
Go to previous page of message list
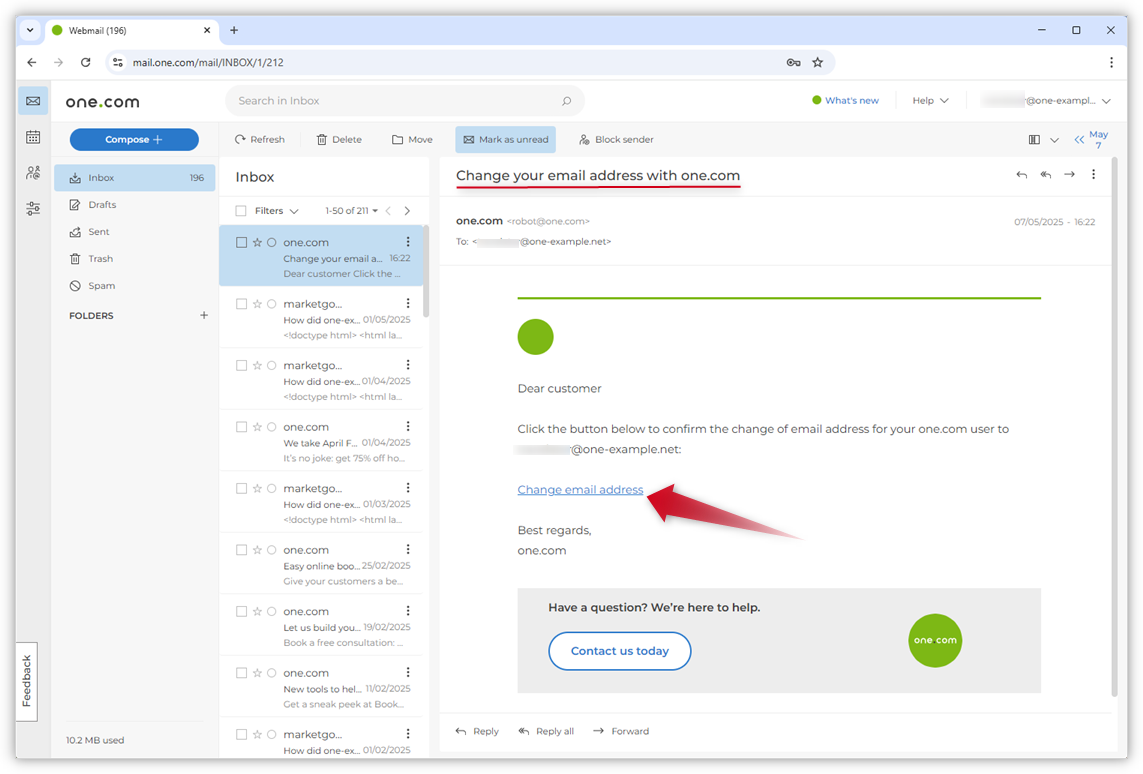click(x=388, y=211)
